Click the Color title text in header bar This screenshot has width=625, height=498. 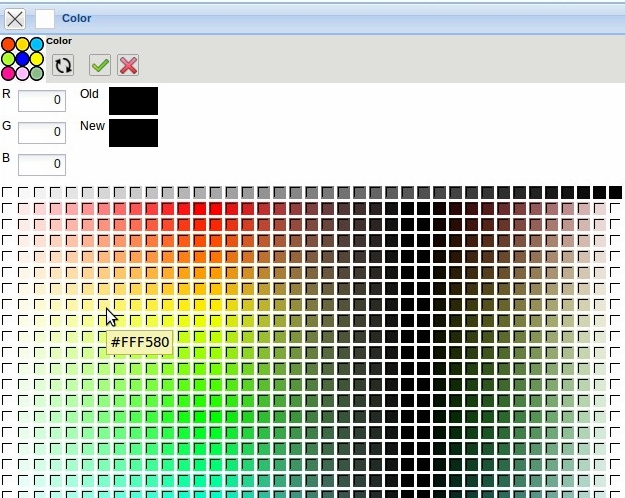click(76, 18)
